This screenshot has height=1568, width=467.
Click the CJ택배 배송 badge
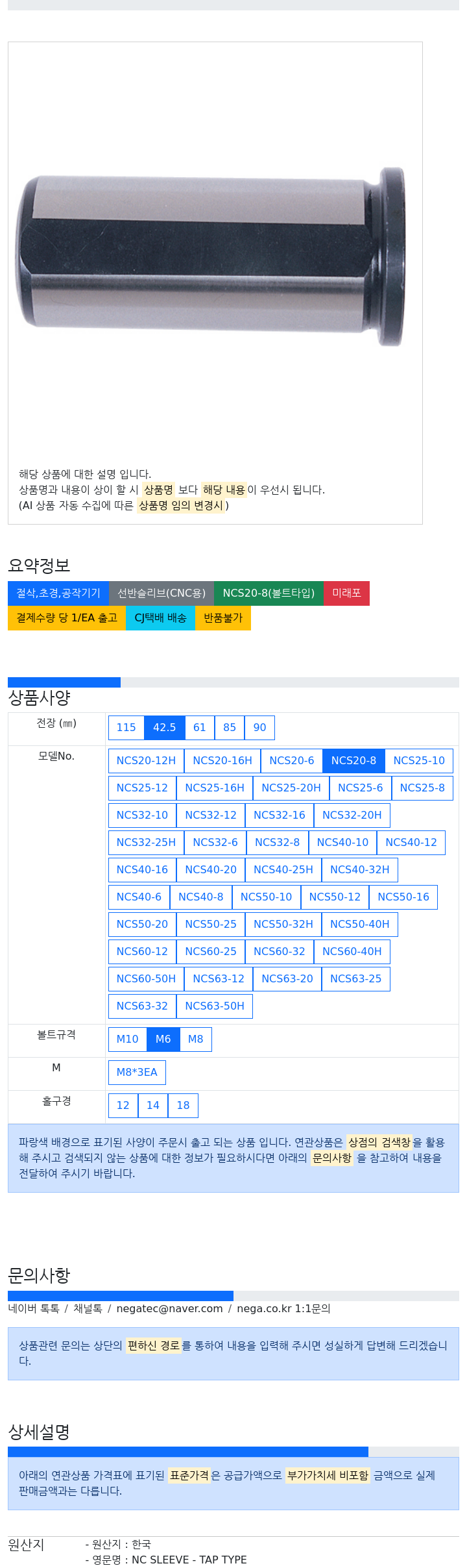click(160, 618)
